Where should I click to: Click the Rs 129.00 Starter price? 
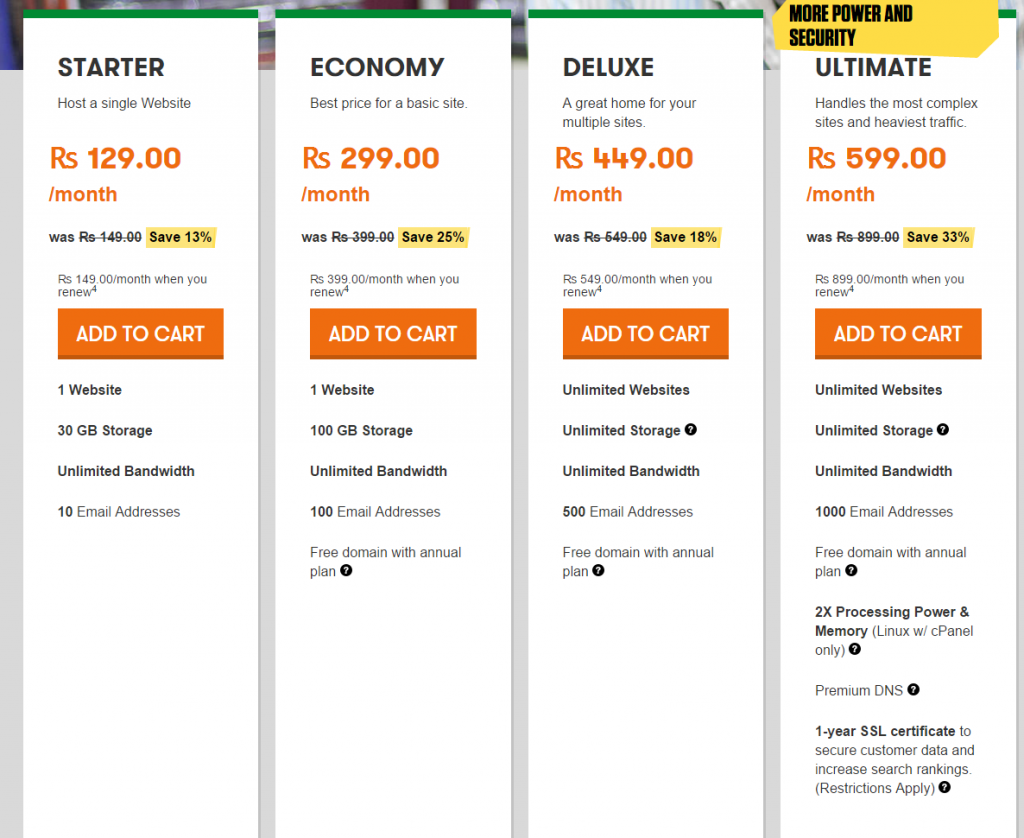116,158
